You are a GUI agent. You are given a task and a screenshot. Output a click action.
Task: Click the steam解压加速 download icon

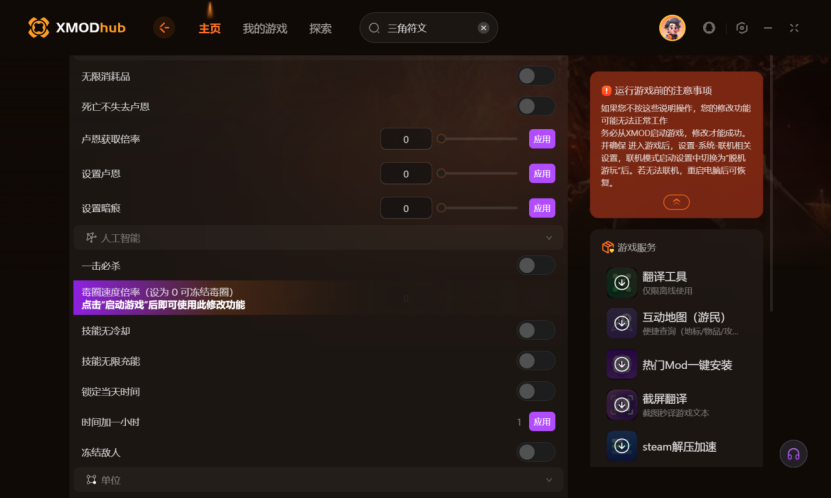[x=622, y=446]
